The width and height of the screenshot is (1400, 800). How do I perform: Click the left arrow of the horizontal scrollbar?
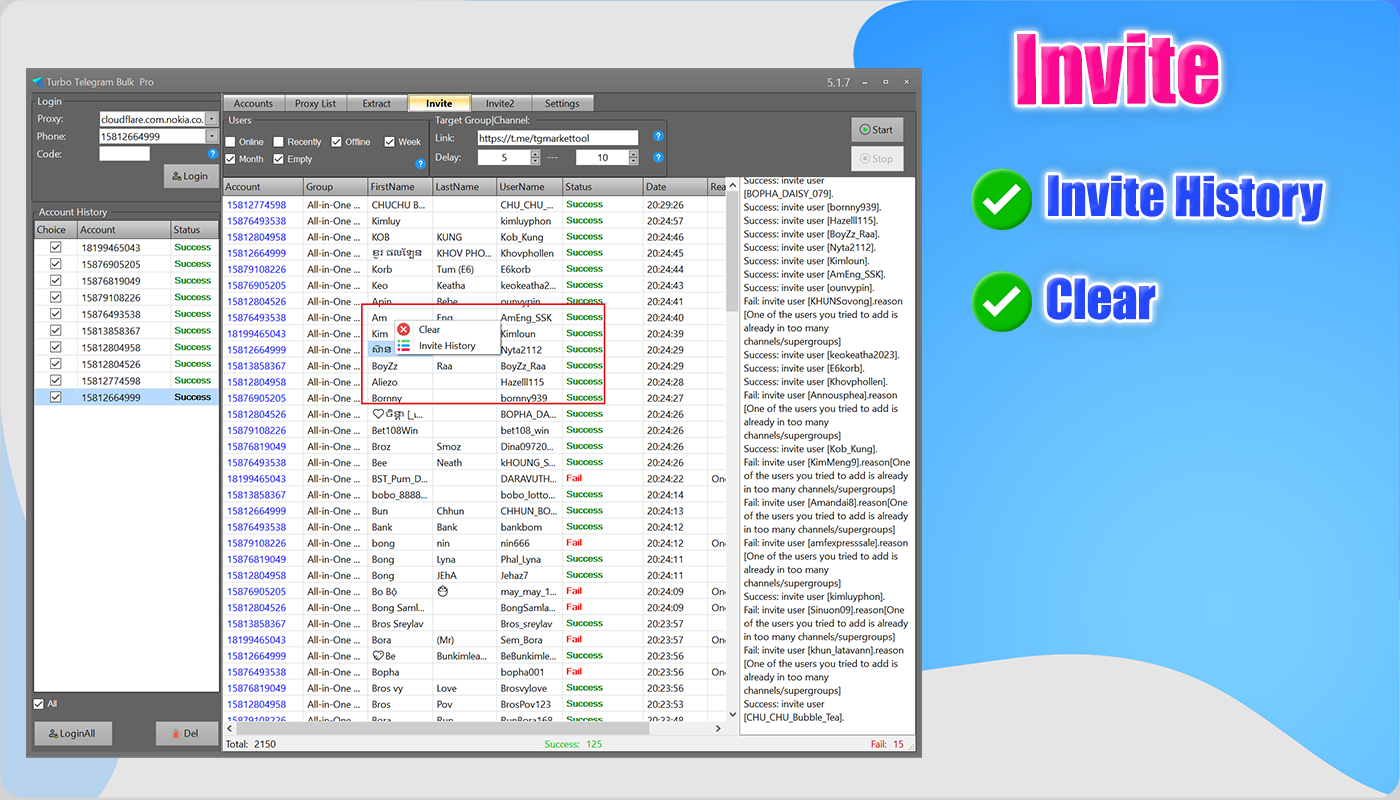coord(228,728)
